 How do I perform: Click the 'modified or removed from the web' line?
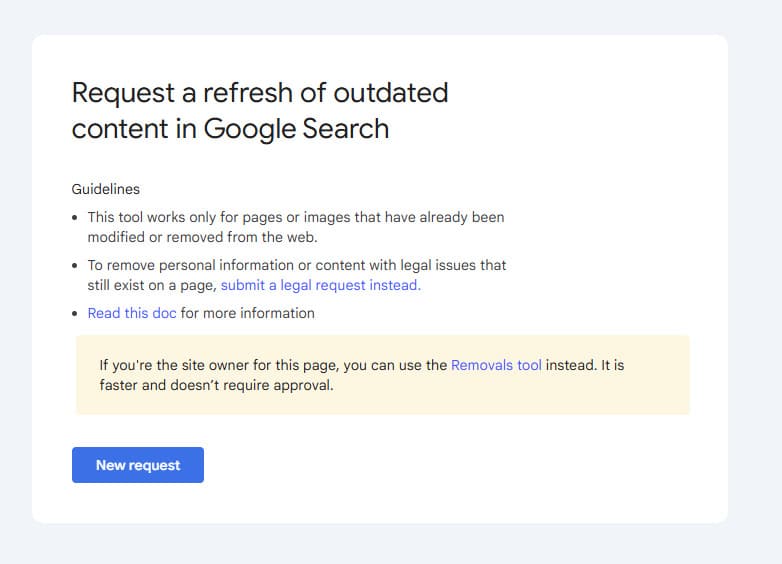(x=202, y=237)
